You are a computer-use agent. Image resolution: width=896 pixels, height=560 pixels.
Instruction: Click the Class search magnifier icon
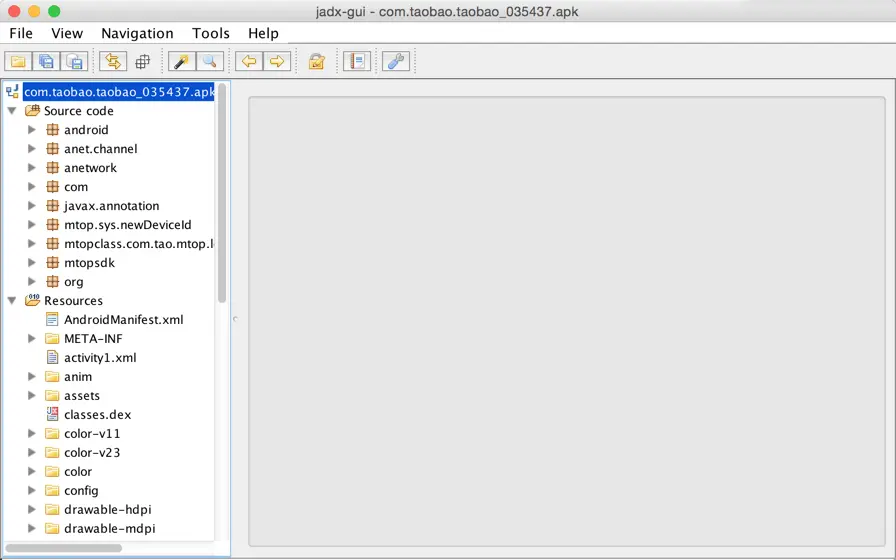pos(210,61)
